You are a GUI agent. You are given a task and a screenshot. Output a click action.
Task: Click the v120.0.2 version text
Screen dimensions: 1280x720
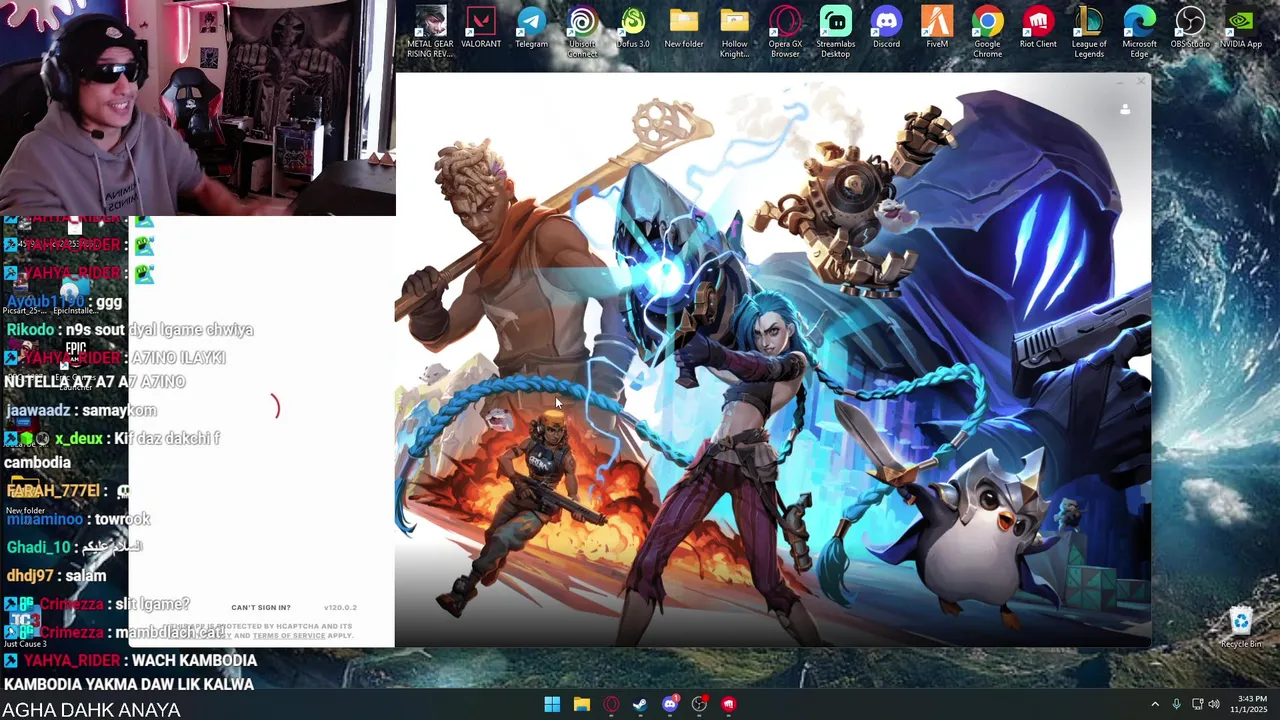point(340,607)
